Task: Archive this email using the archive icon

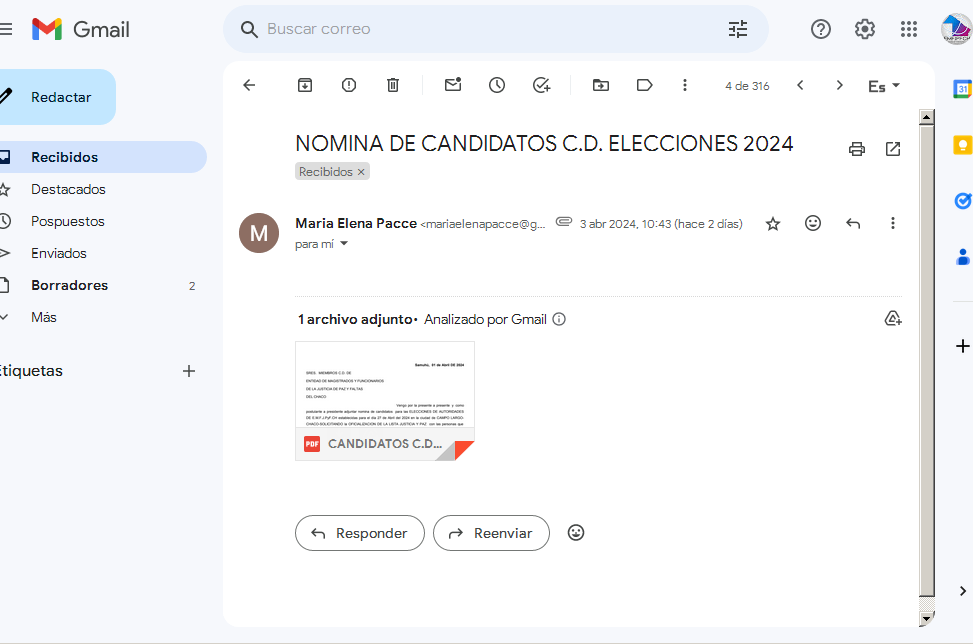Action: [x=305, y=85]
